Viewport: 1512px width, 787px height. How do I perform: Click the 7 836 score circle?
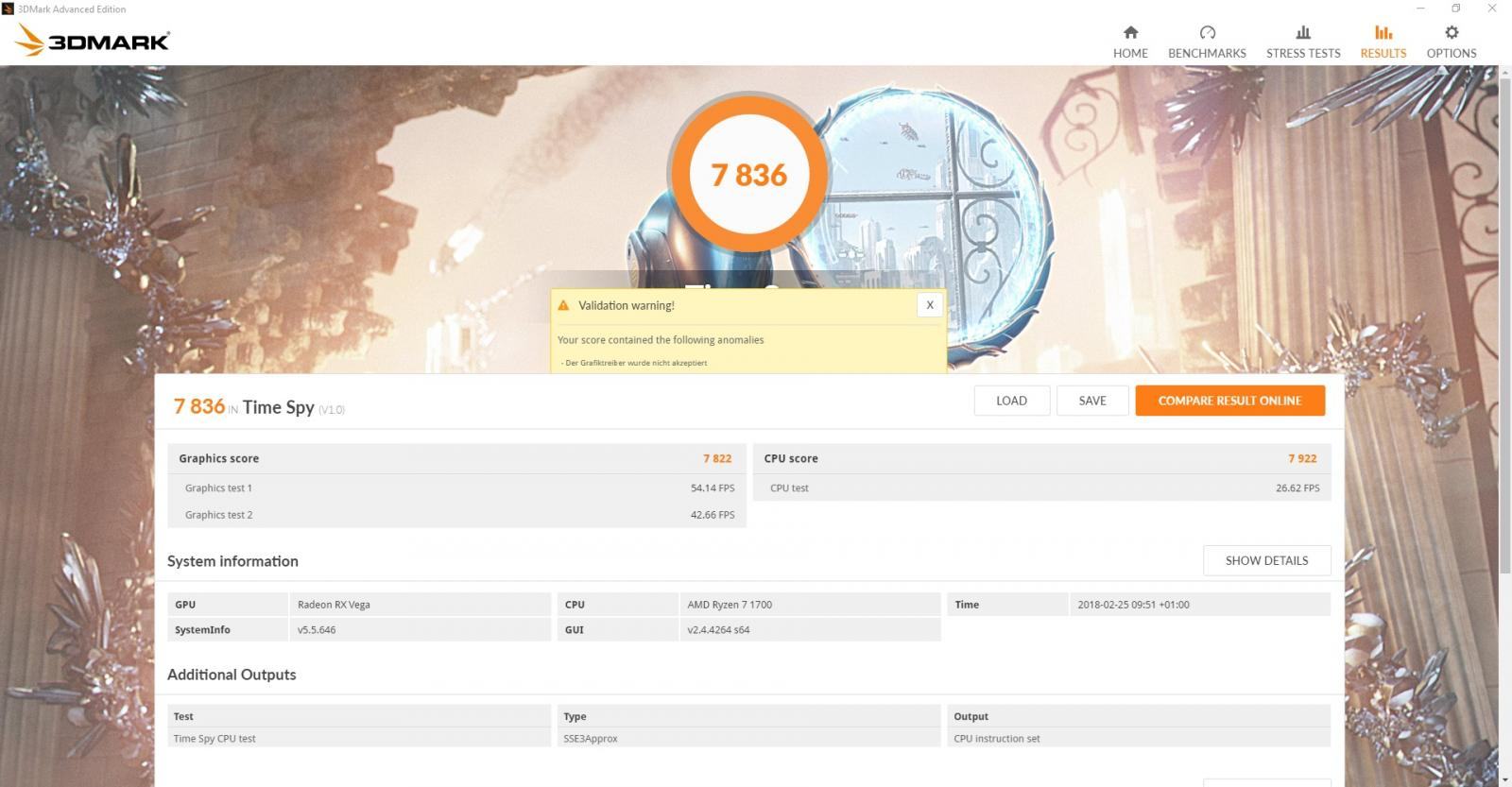(x=748, y=175)
